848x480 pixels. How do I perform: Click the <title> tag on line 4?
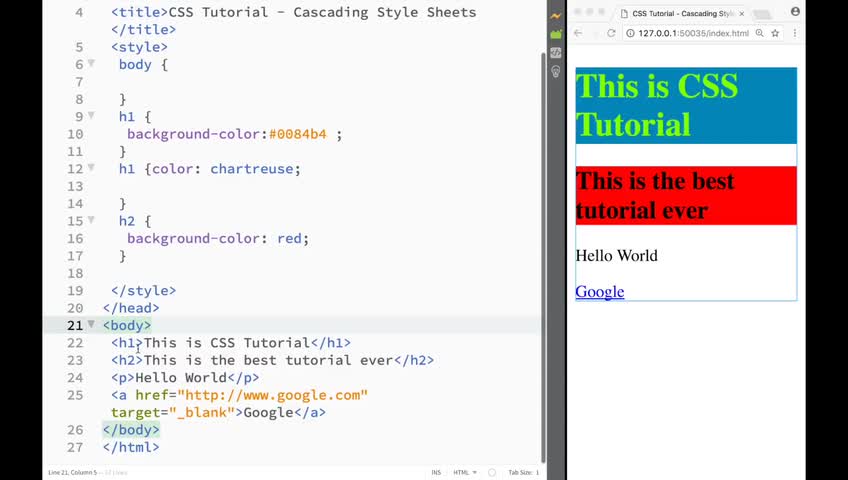(x=140, y=12)
